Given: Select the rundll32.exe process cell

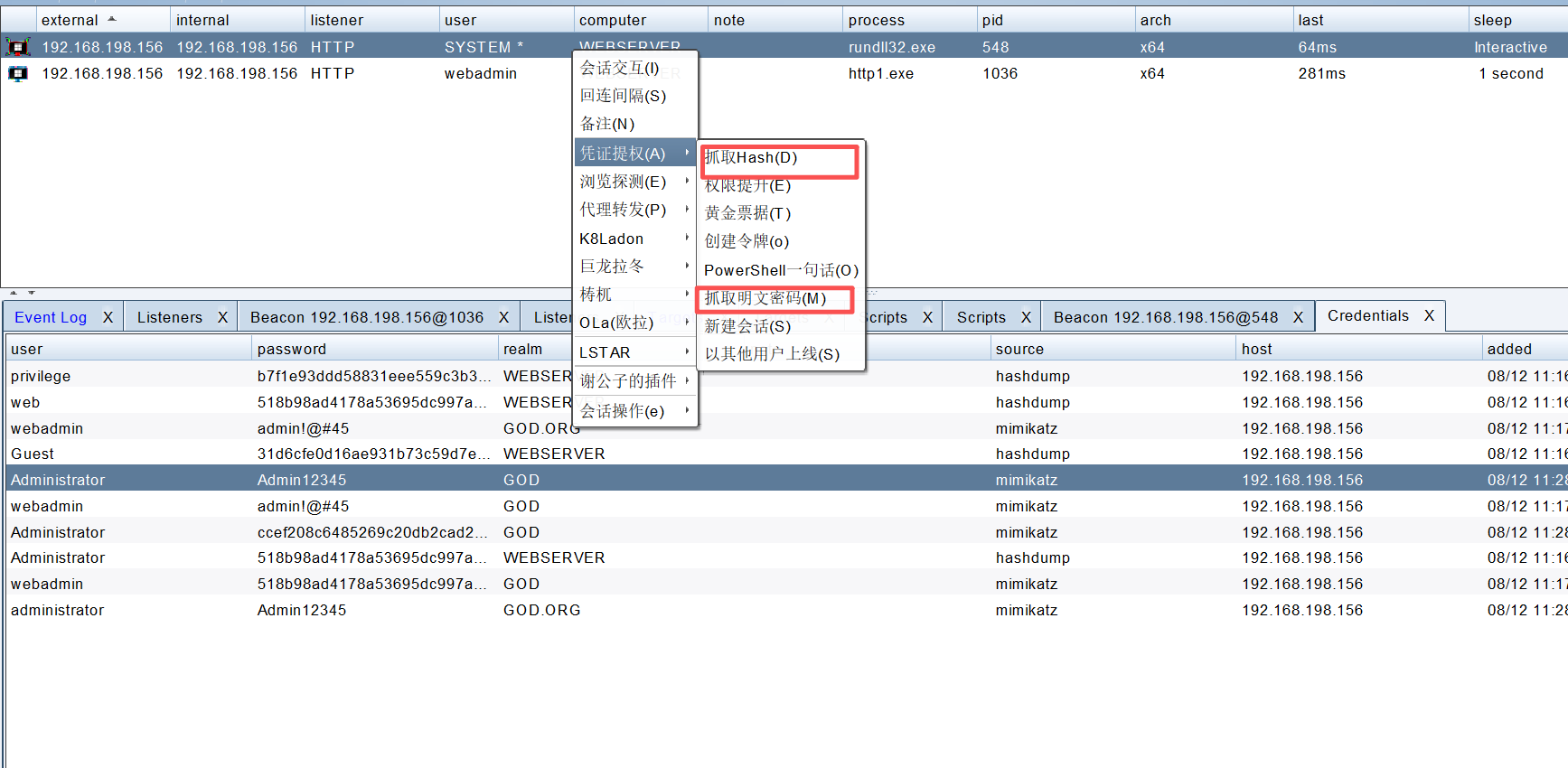Looking at the screenshot, I should pos(892,47).
